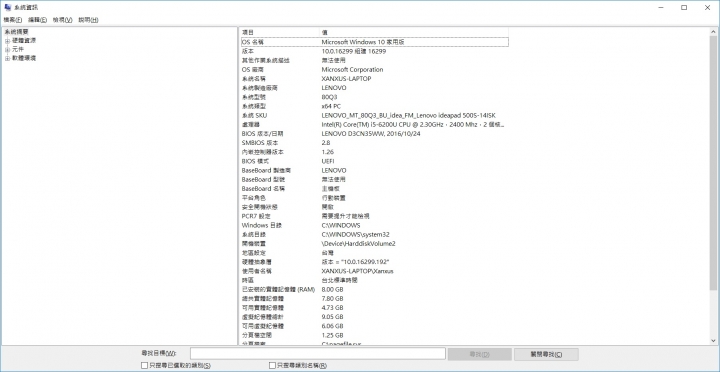This screenshot has height=372, width=720.
Task: Open the 說明(H) menu
Action: [88, 20]
